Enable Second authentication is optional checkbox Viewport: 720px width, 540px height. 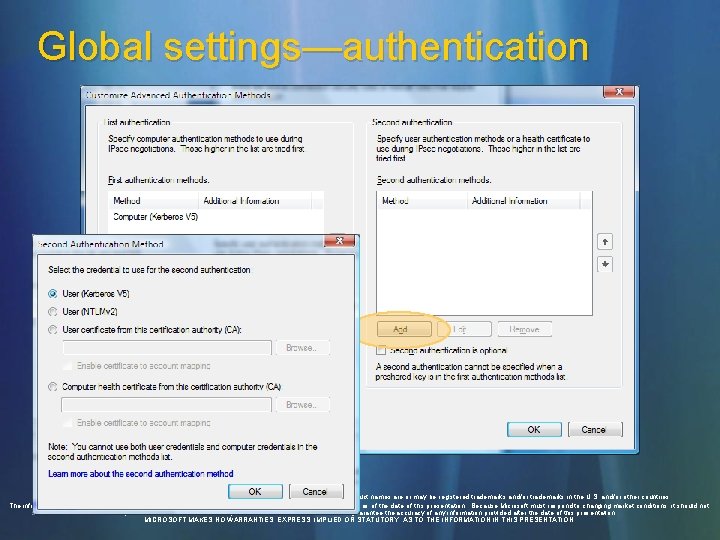pyautogui.click(x=381, y=350)
